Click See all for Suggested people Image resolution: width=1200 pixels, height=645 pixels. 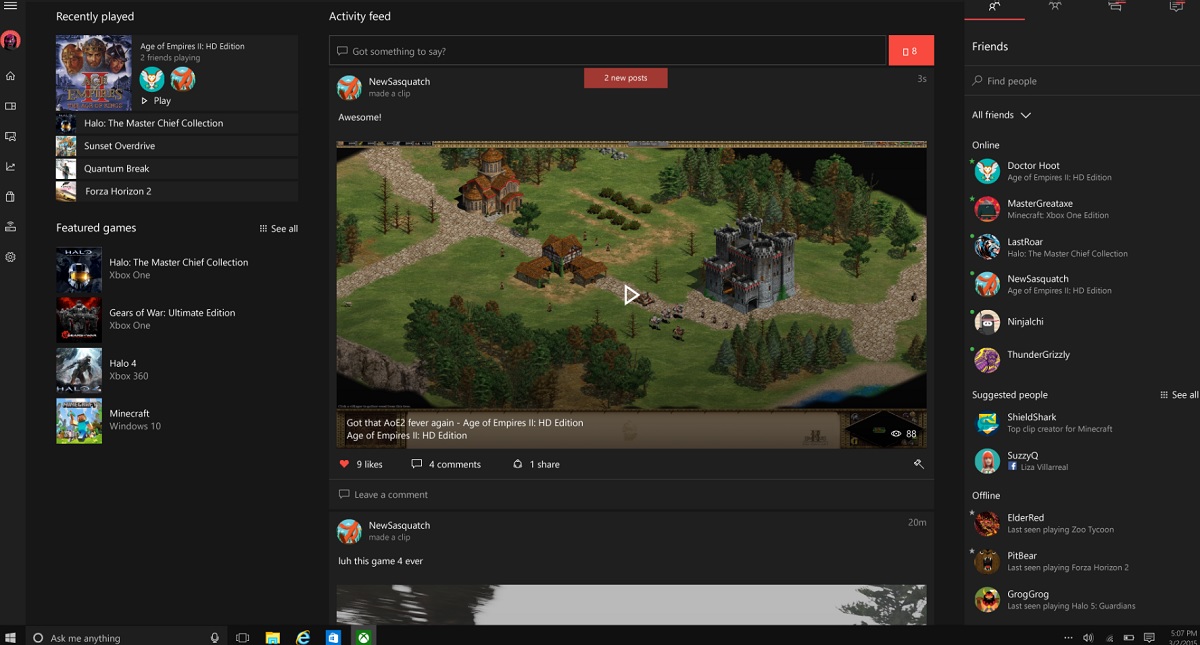tap(1179, 395)
